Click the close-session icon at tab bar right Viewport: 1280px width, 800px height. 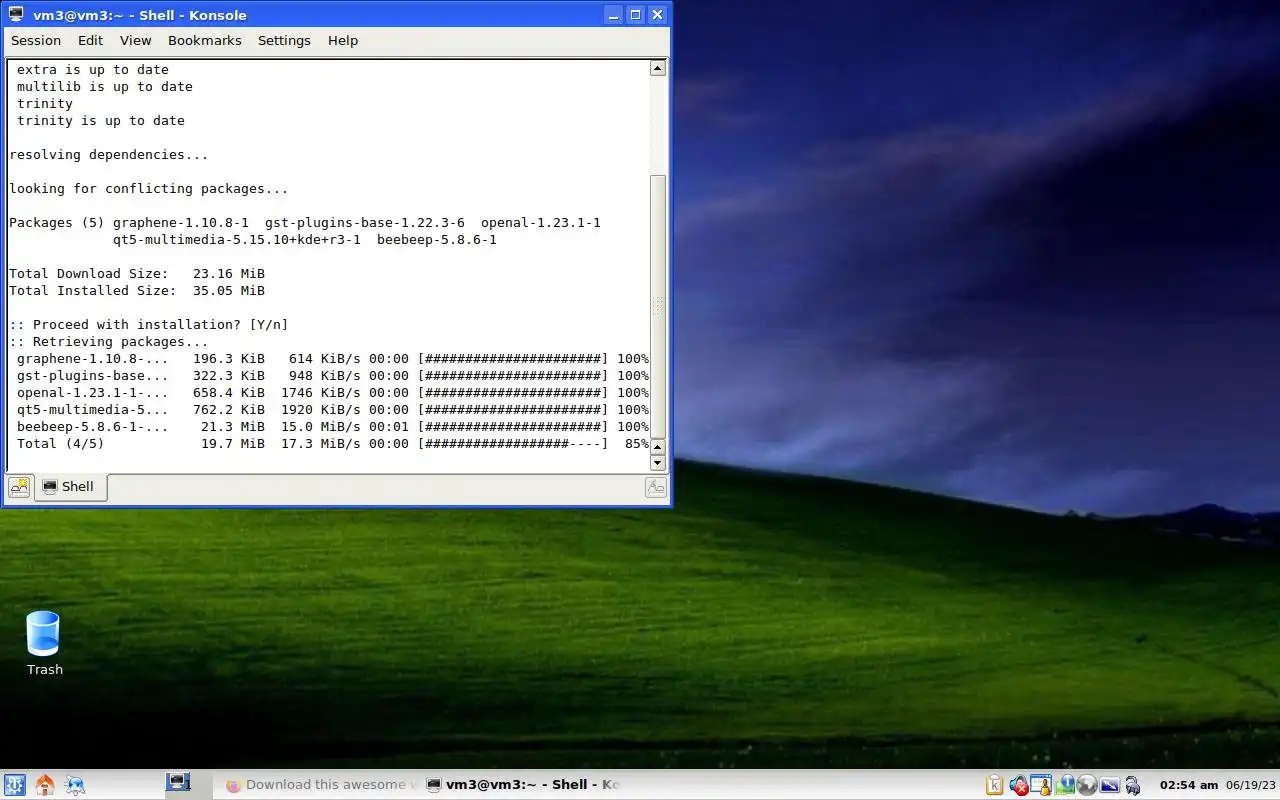(656, 487)
